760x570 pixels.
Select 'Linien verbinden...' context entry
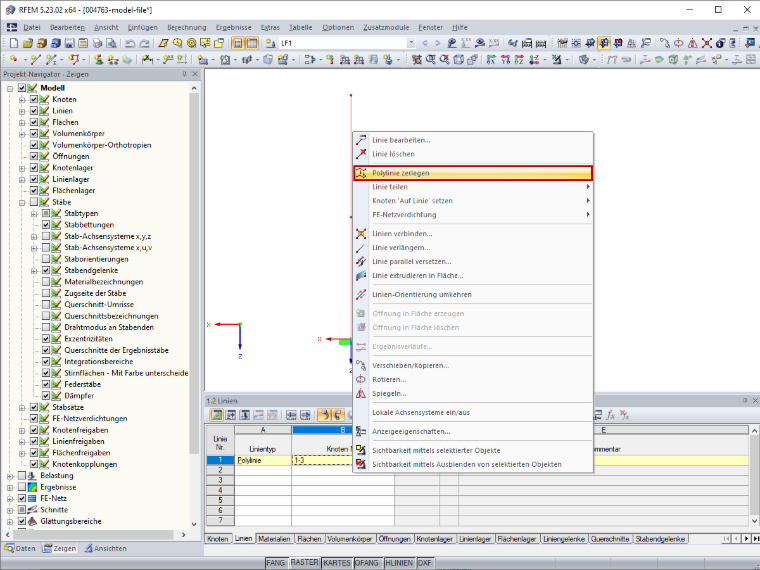(473, 234)
